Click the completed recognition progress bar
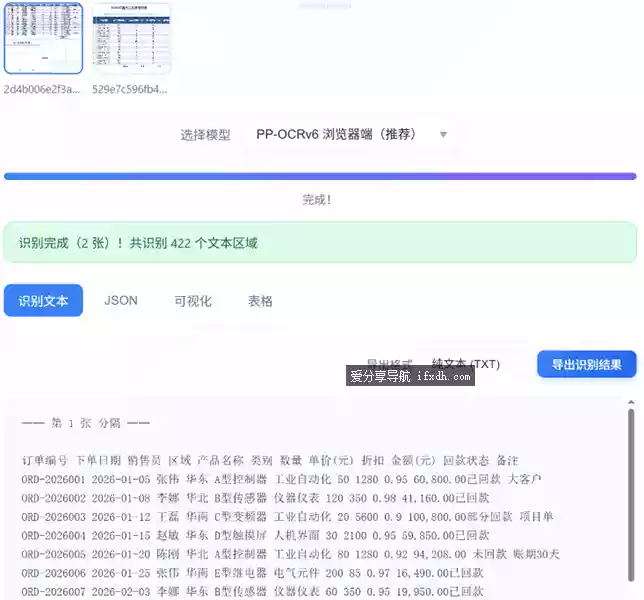 point(320,176)
